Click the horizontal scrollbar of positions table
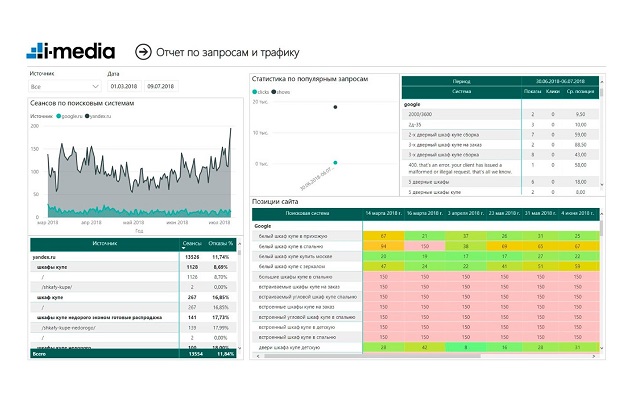The height and width of the screenshot is (401, 633). click(x=372, y=356)
